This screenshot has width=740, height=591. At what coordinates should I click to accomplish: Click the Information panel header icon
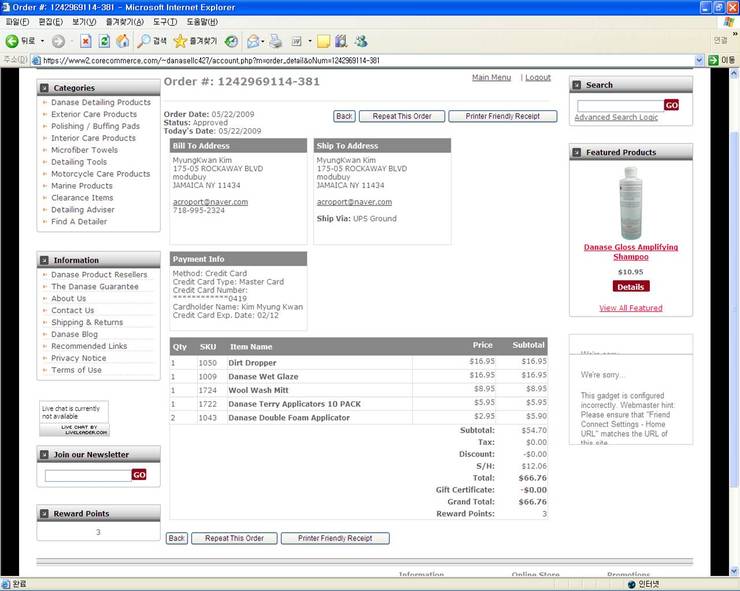[44, 260]
